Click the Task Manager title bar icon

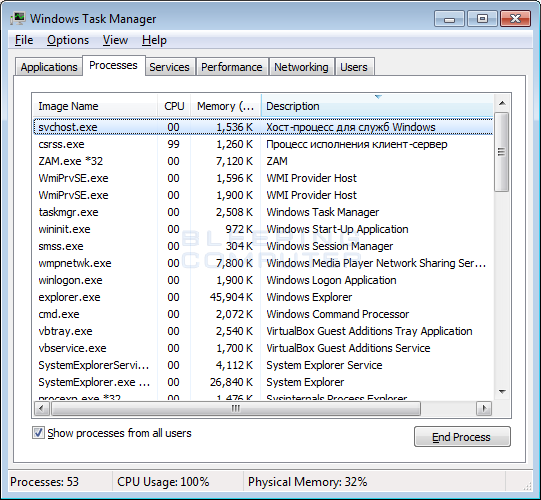tap(18, 18)
